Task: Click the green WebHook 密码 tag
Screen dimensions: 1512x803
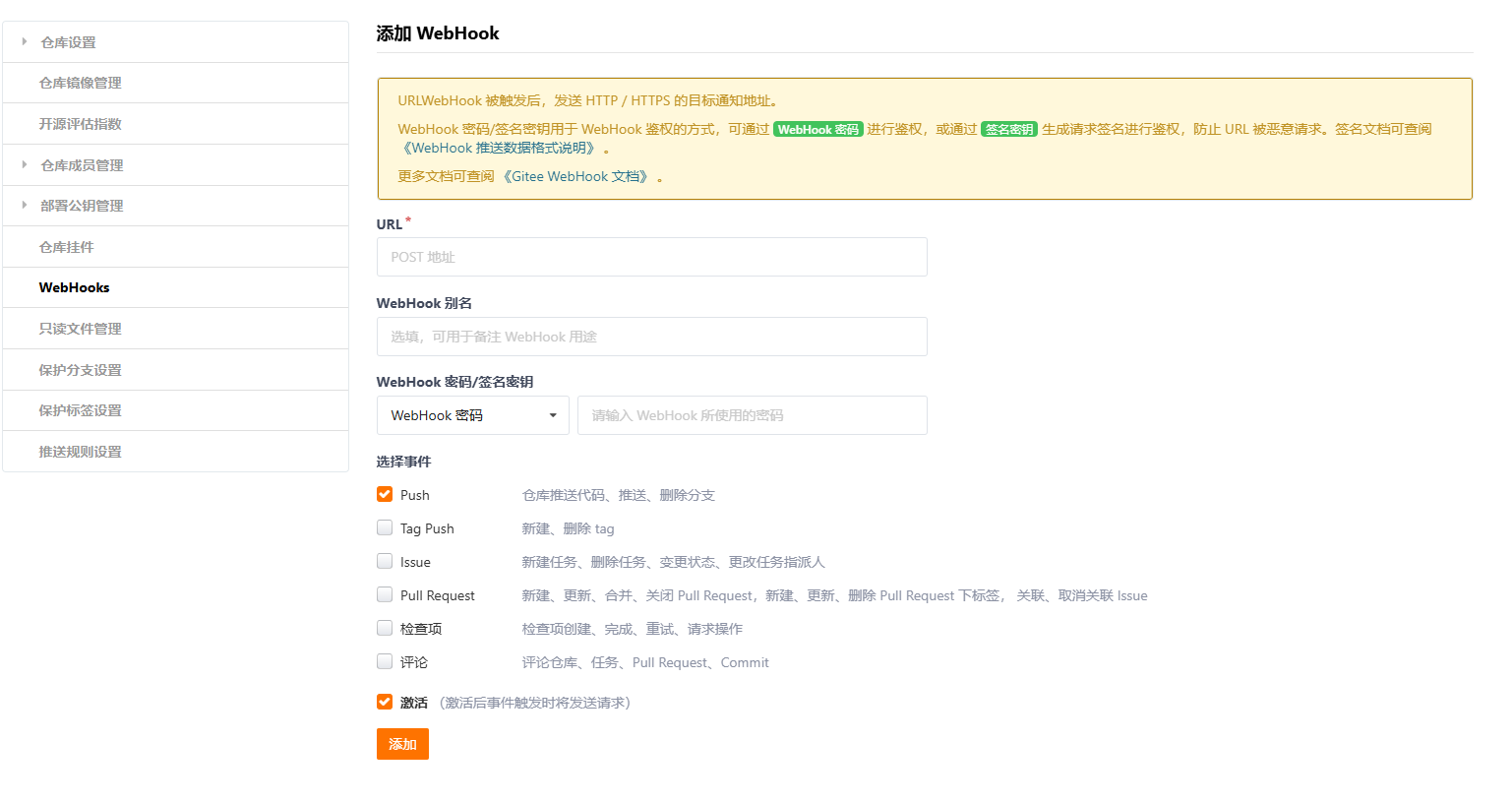Action: tap(818, 129)
